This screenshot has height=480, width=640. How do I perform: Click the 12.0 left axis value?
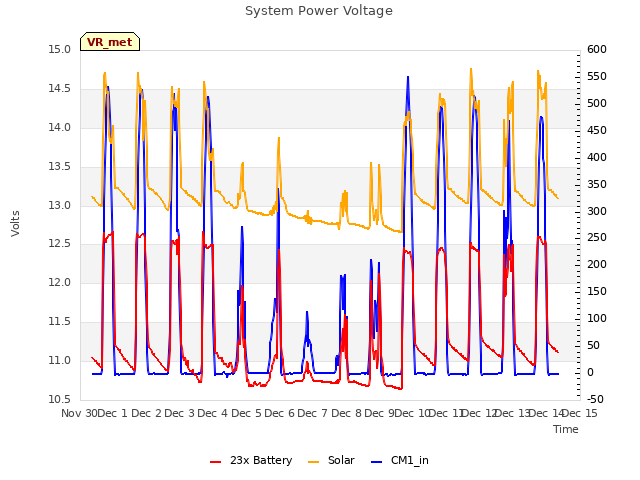(x=59, y=282)
